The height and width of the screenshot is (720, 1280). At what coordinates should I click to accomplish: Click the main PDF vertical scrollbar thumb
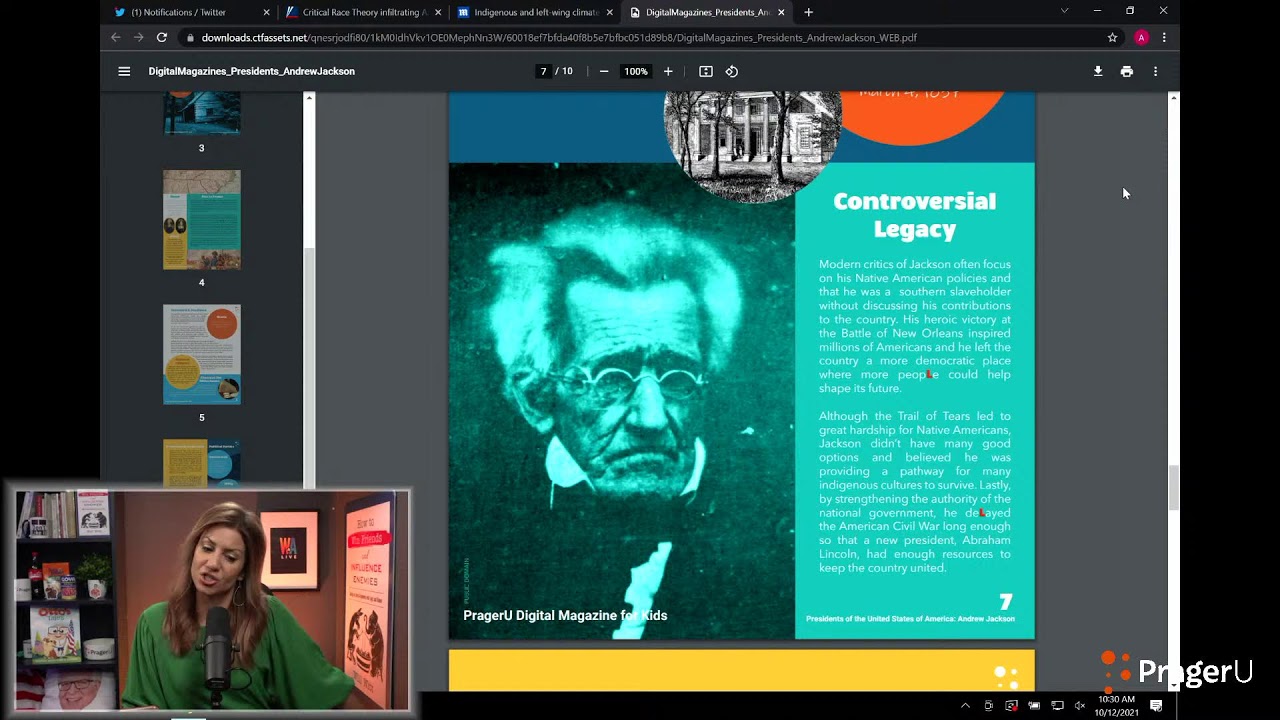click(x=1174, y=487)
